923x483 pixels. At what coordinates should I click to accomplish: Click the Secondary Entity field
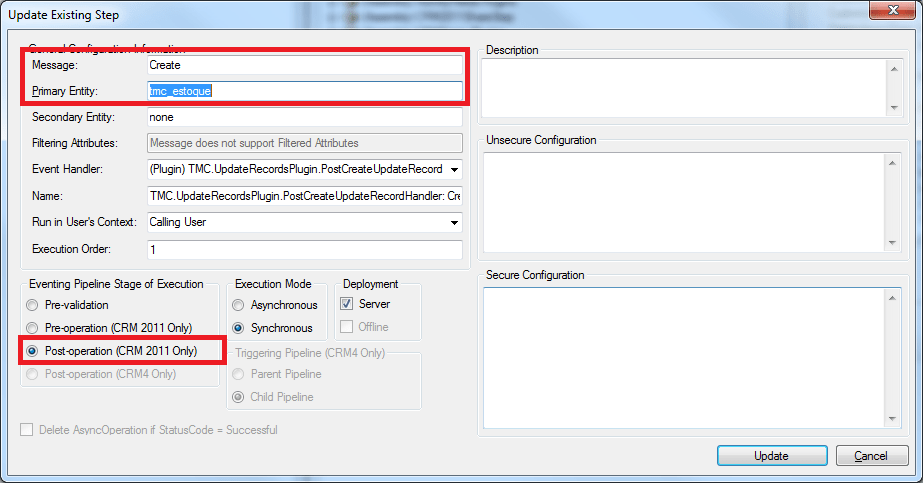point(304,118)
